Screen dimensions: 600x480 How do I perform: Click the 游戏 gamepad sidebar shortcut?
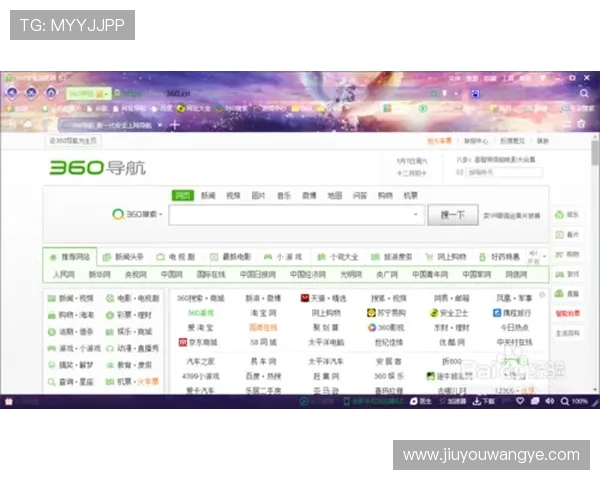[x=567, y=274]
